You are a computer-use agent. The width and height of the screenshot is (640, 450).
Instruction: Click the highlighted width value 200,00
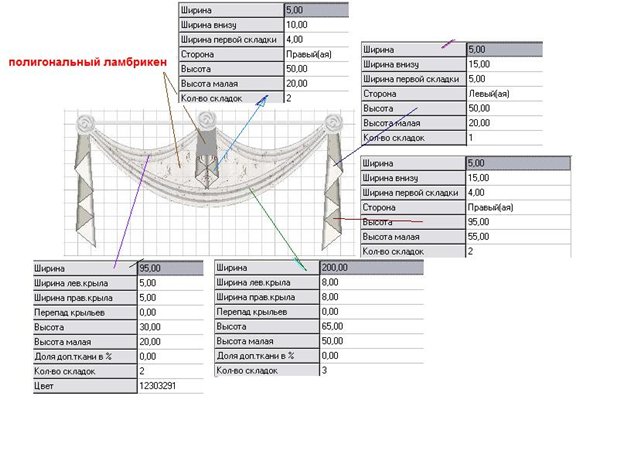[370, 268]
